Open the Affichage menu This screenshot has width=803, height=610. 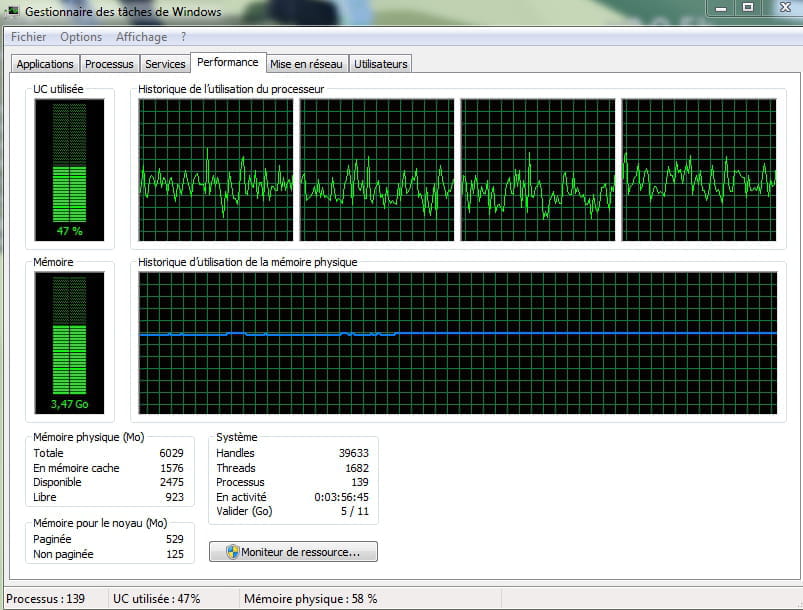click(141, 37)
